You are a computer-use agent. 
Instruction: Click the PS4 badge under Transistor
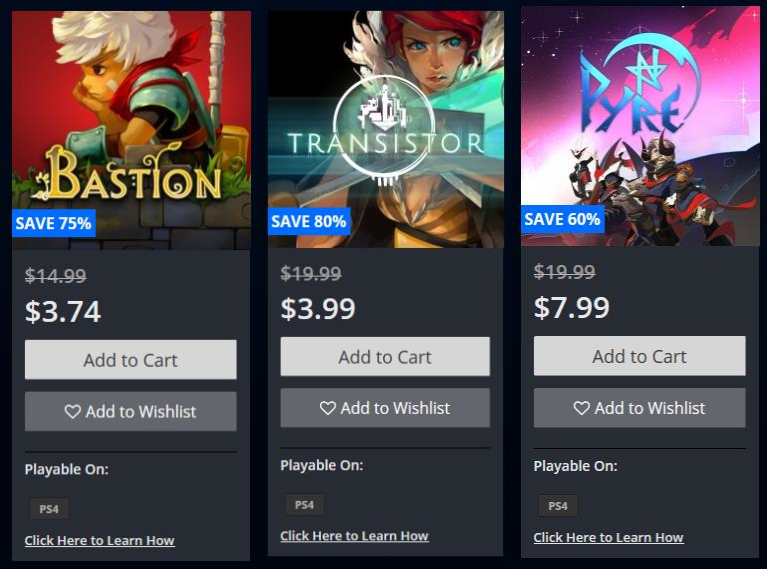click(304, 504)
